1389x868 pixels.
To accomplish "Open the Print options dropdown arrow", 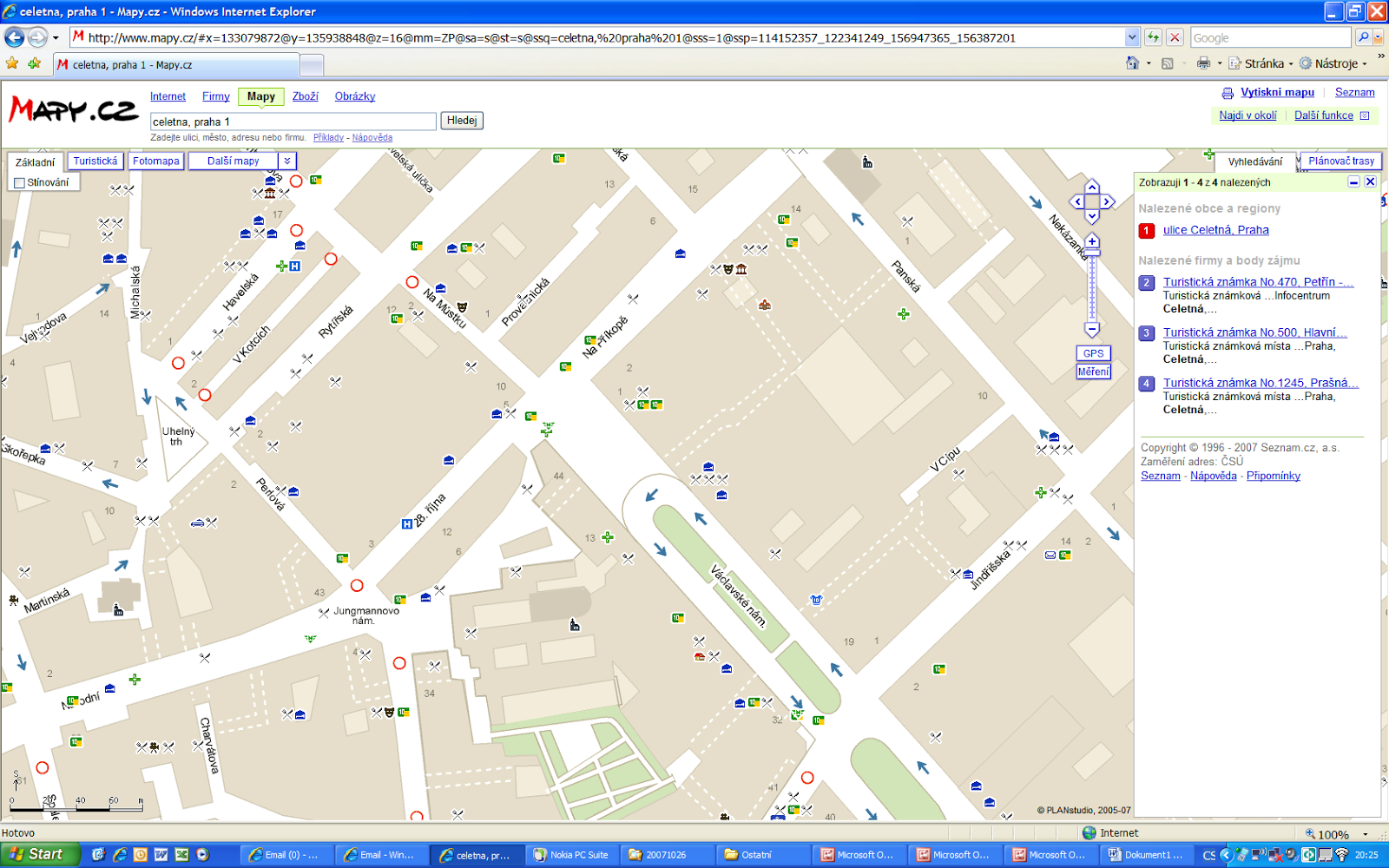I will click(1220, 63).
